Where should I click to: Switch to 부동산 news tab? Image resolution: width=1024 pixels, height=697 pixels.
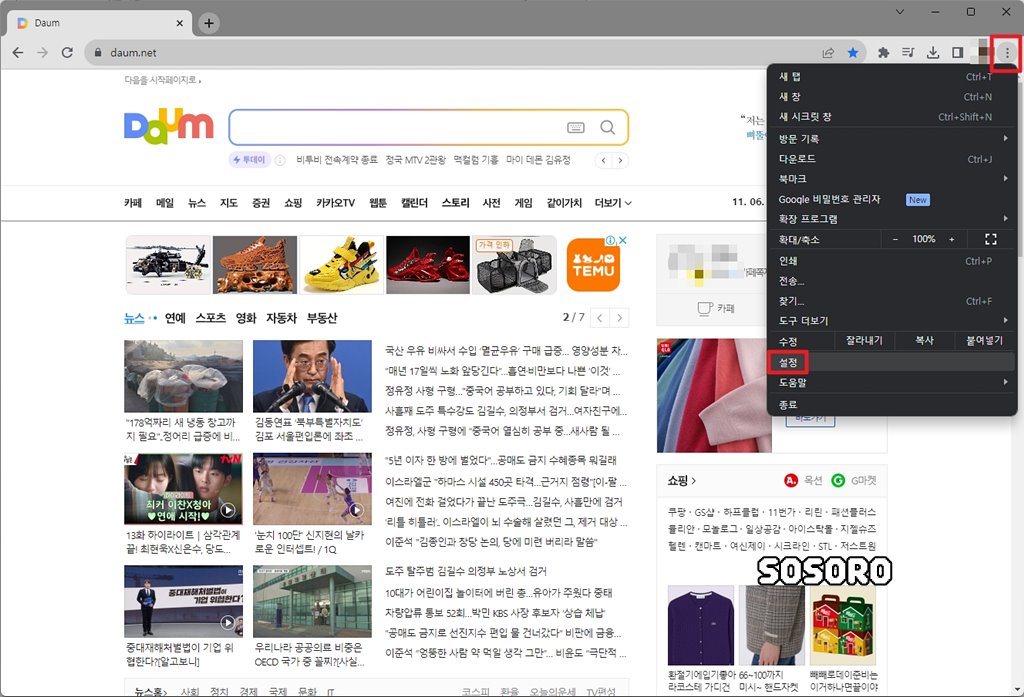click(322, 318)
